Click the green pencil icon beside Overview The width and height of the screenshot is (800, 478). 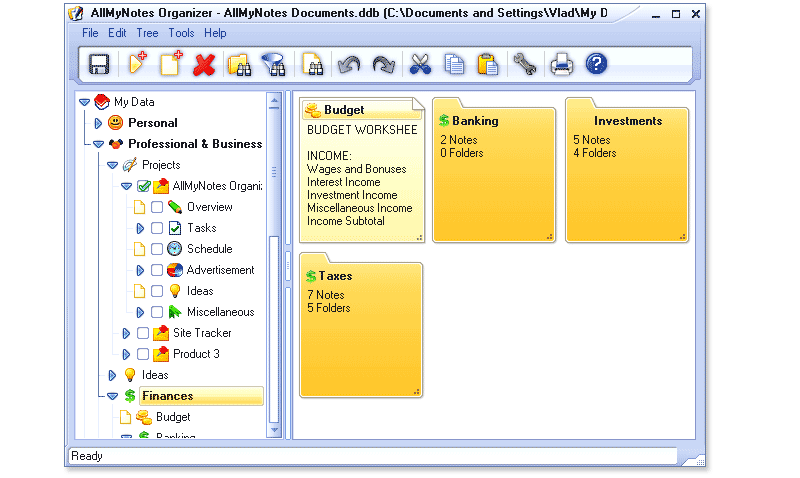[174, 207]
